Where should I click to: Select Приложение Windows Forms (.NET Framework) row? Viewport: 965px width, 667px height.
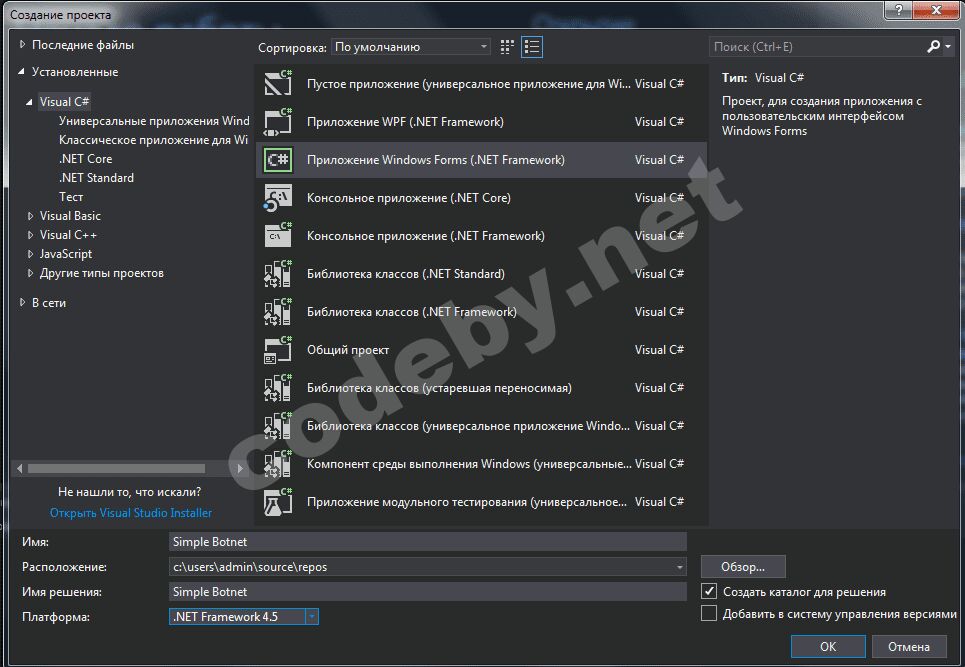[481, 159]
